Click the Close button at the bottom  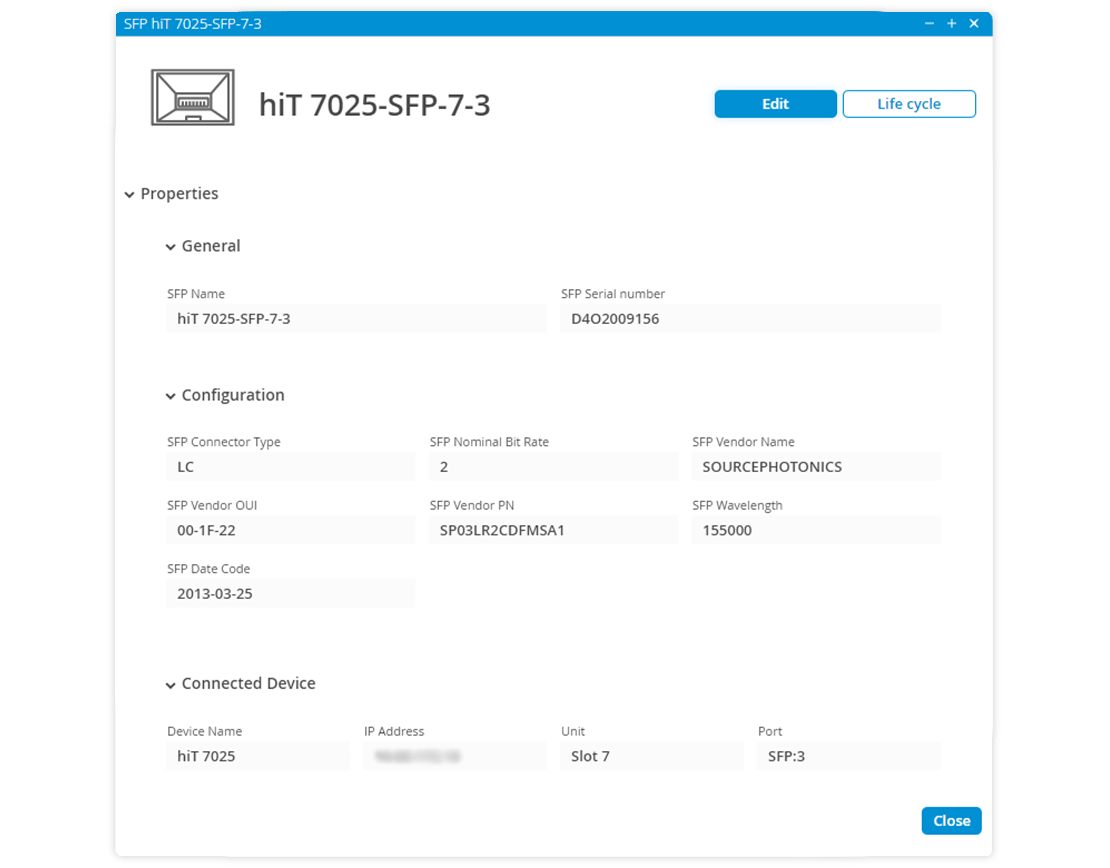pyautogui.click(x=951, y=821)
